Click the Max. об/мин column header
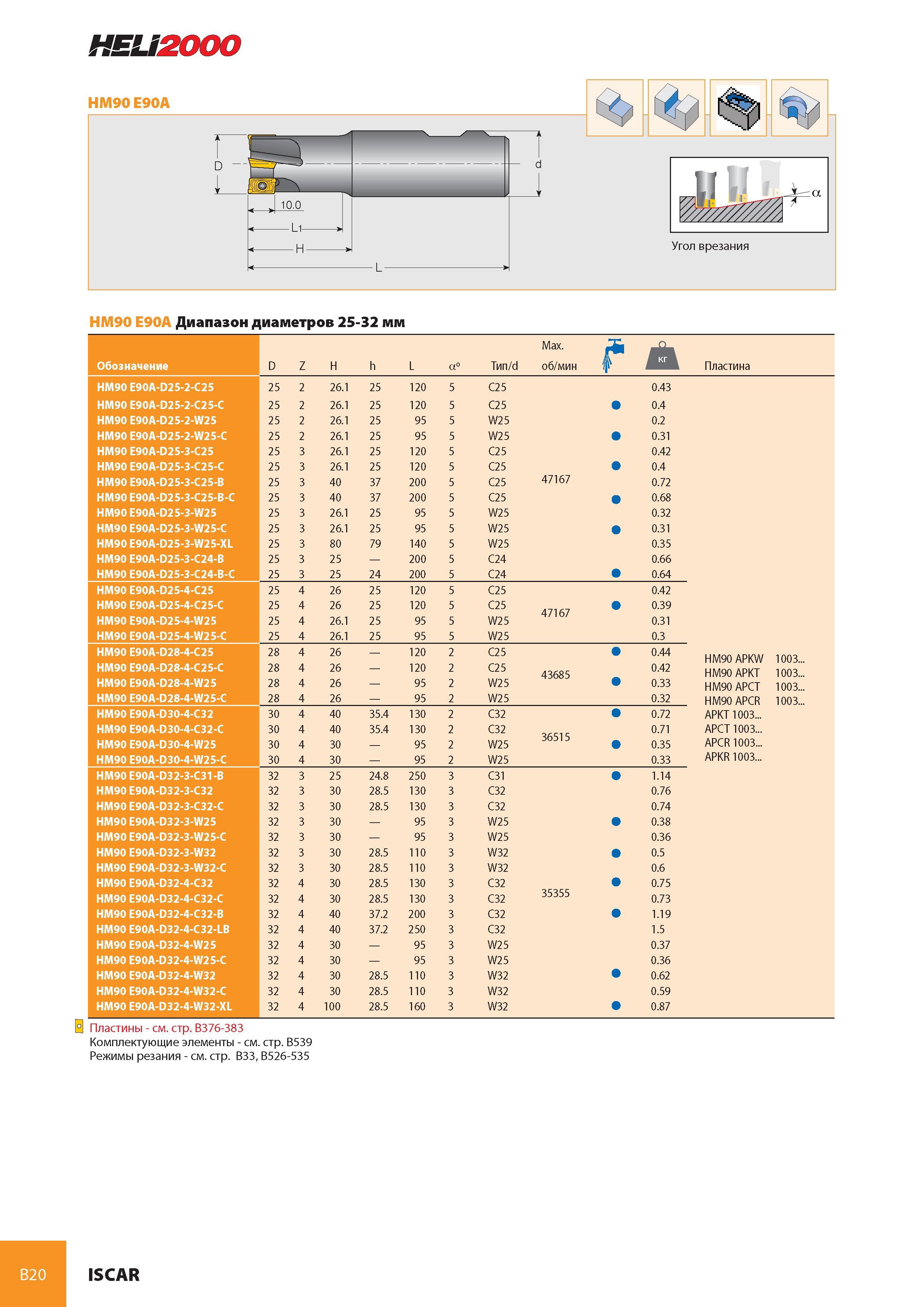Screen dimensions: 924x1307 point(559,356)
